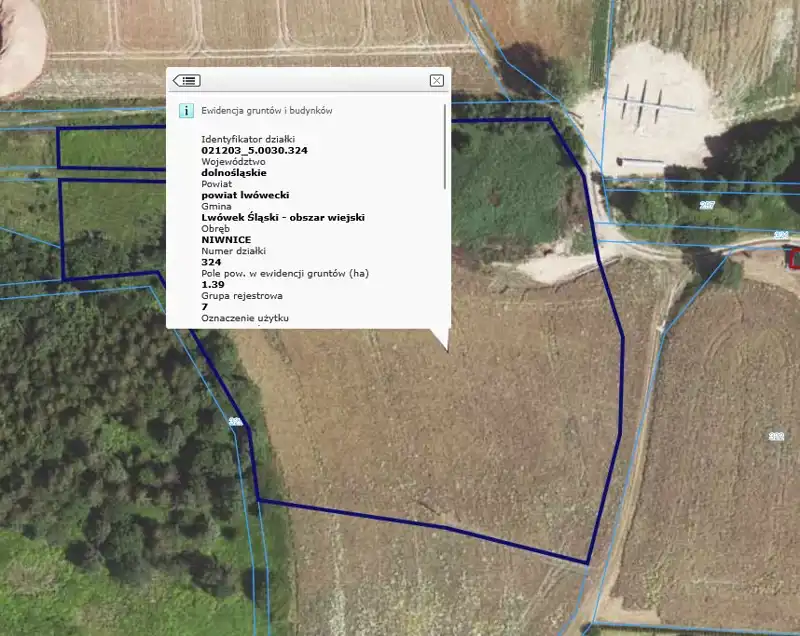This screenshot has height=636, width=800.
Task: Click the popup's empty header bar
Action: tap(310, 81)
